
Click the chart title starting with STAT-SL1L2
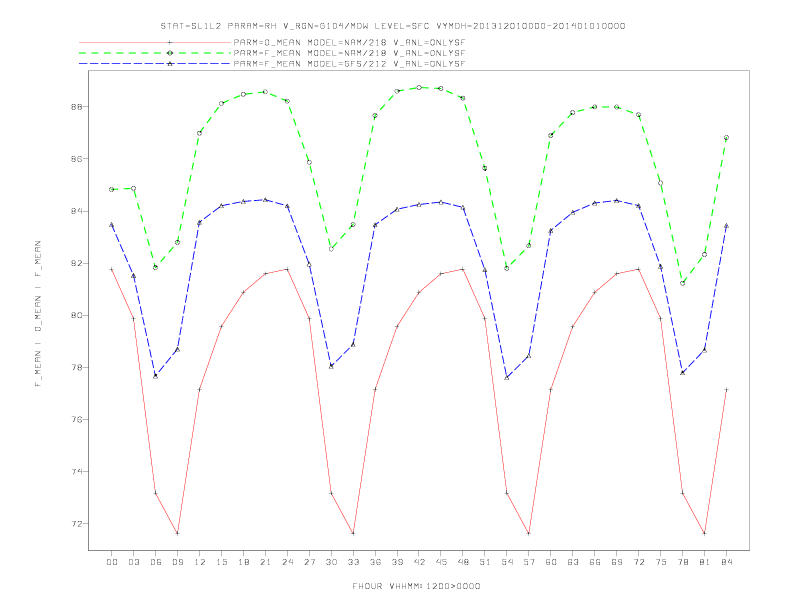[x=393, y=26]
